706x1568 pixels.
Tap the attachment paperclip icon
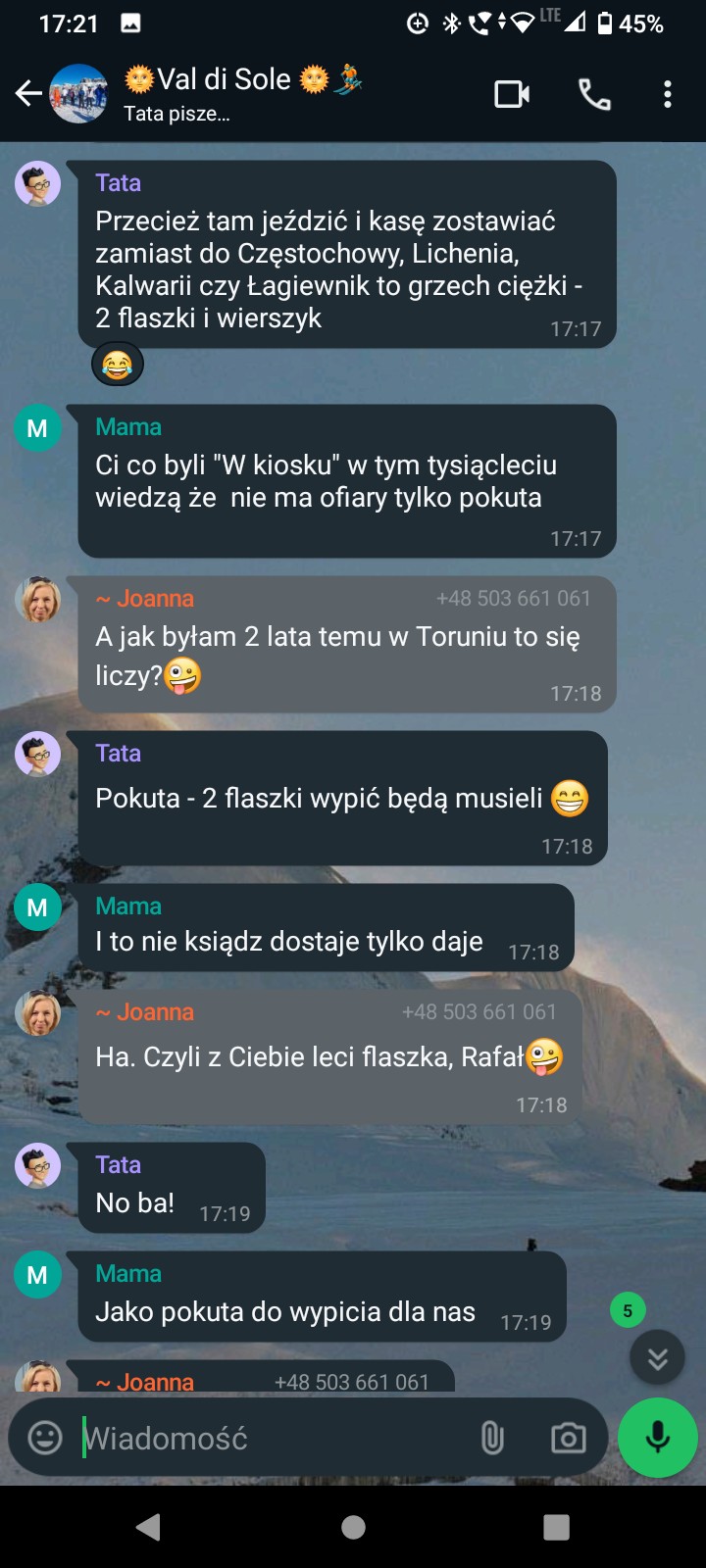point(492,1438)
